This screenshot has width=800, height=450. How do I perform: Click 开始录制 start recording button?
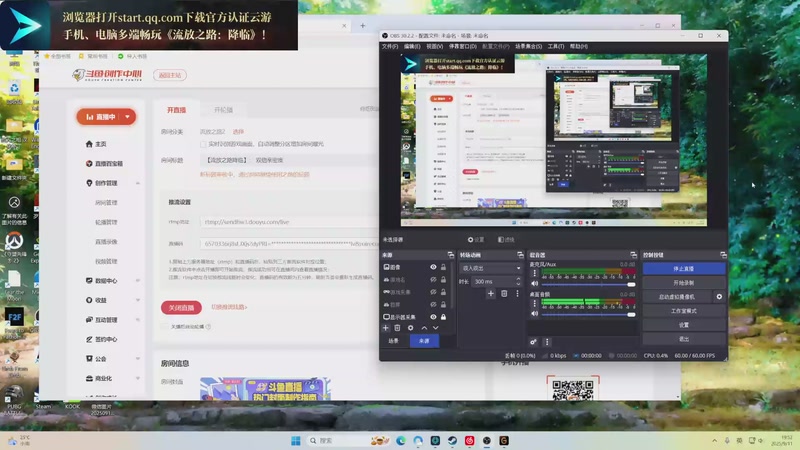[x=684, y=283]
